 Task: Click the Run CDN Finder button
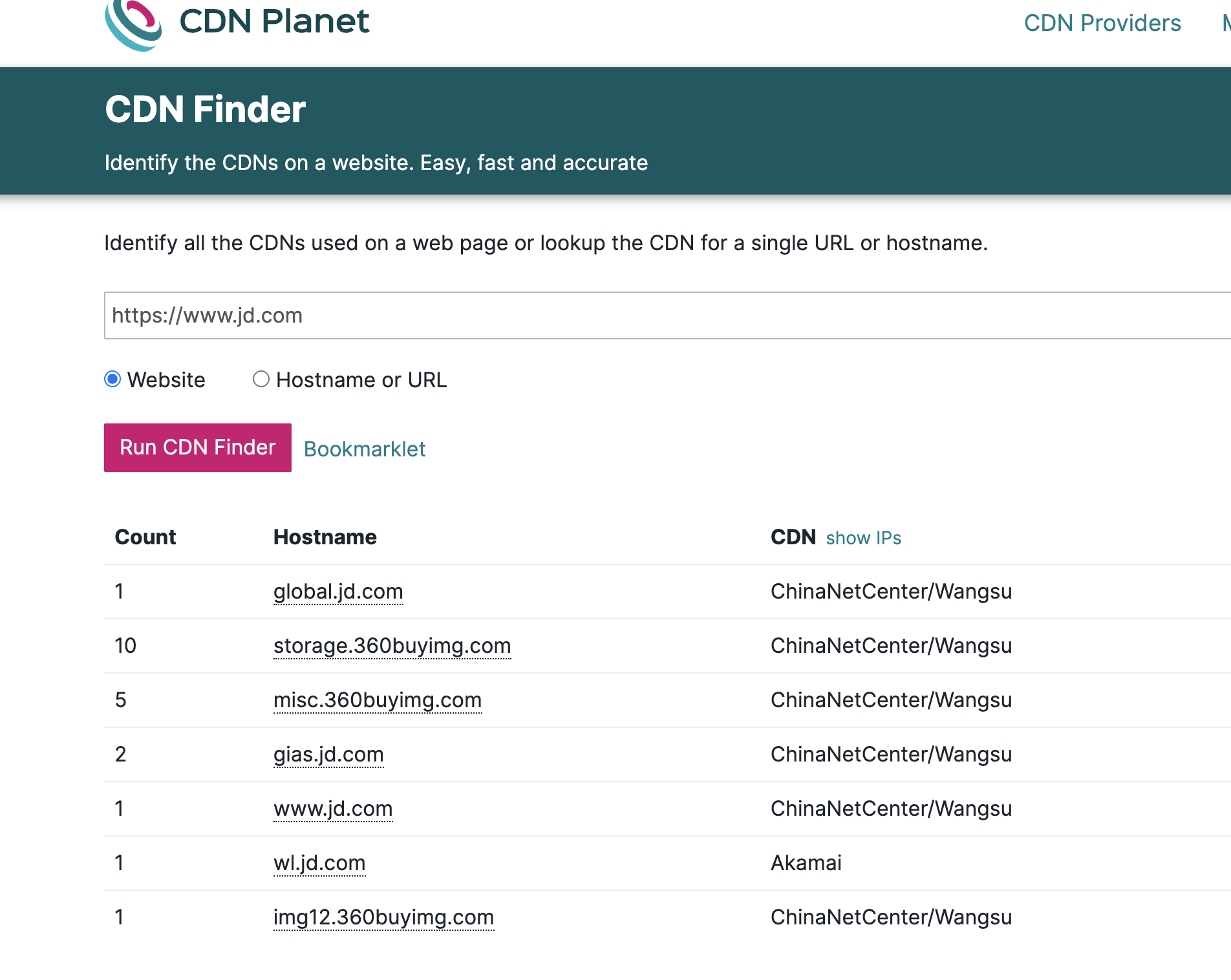(x=197, y=447)
